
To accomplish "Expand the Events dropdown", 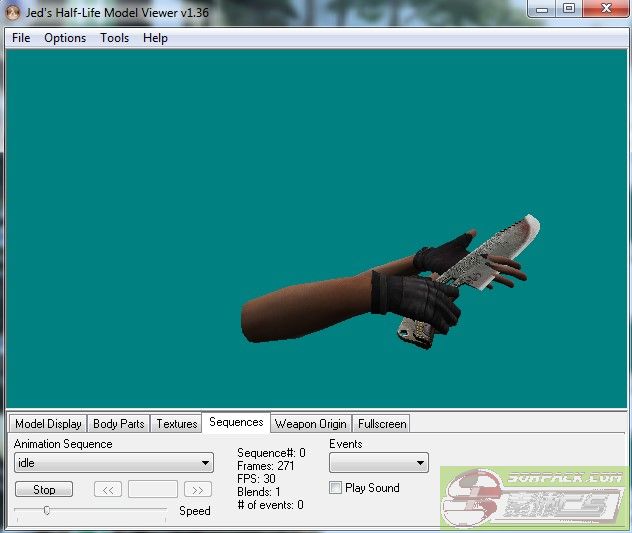I will click(x=379, y=462).
